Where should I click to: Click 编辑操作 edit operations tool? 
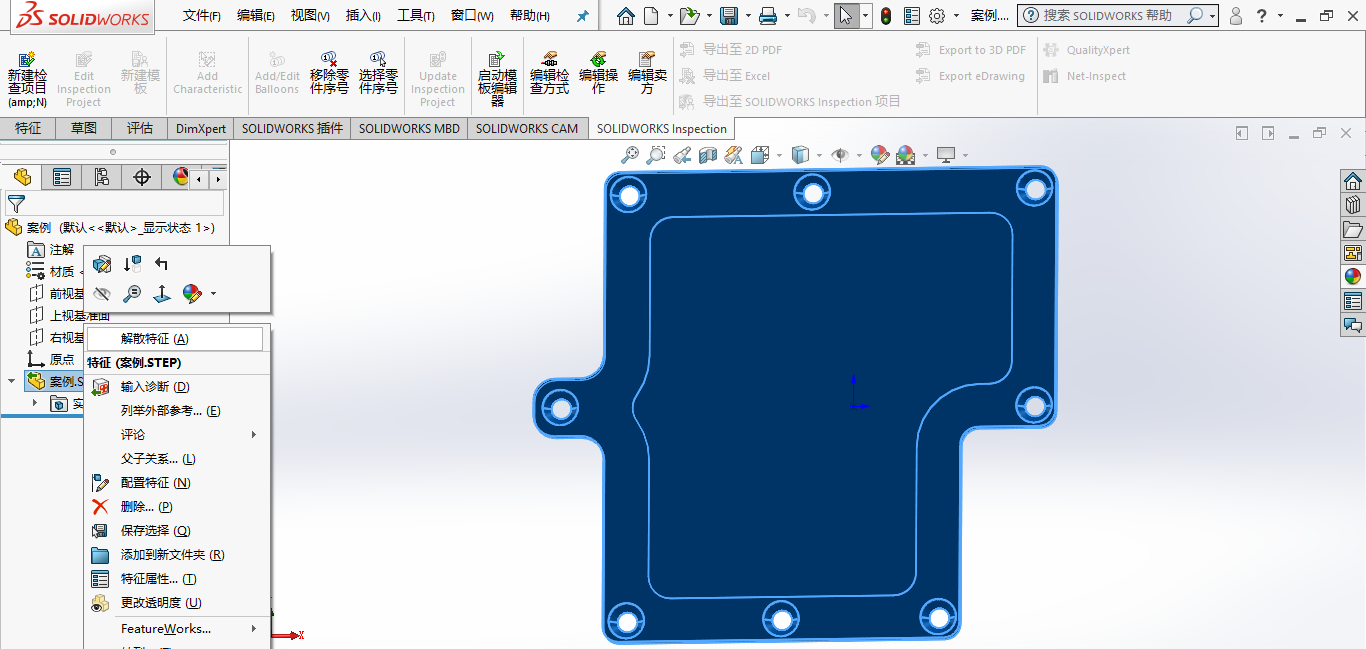pyautogui.click(x=598, y=74)
